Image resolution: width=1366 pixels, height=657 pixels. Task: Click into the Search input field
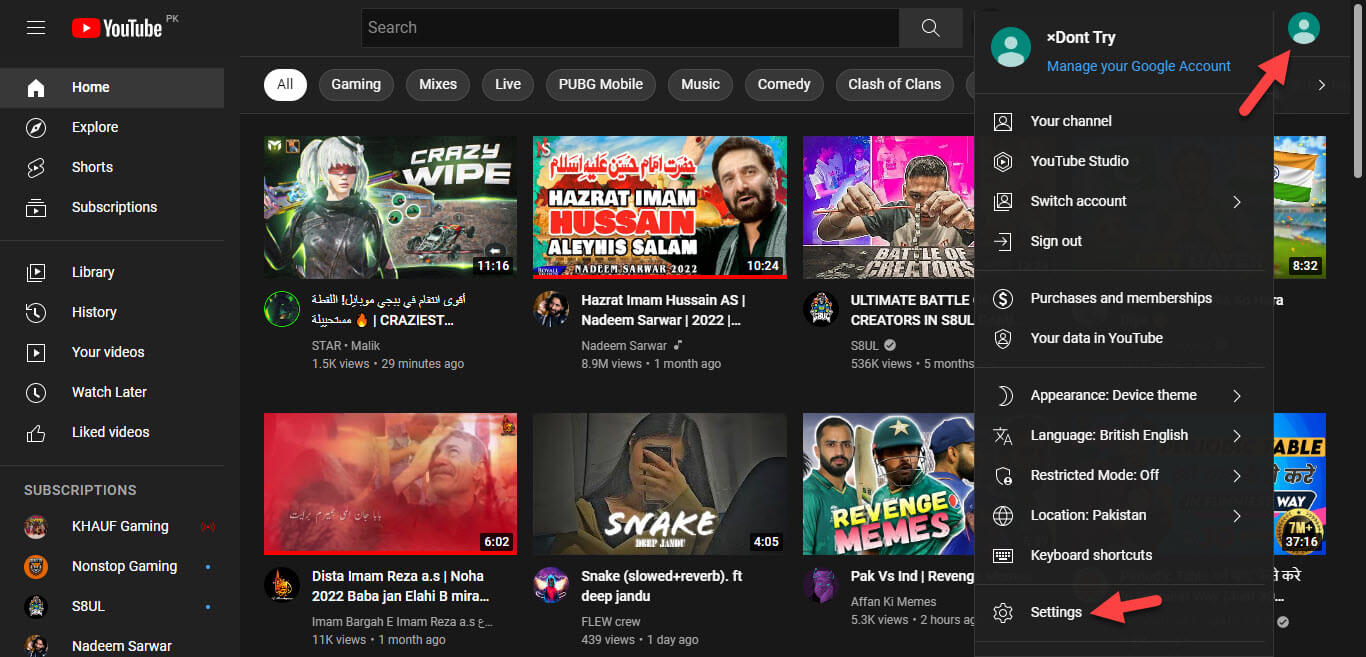tap(630, 28)
